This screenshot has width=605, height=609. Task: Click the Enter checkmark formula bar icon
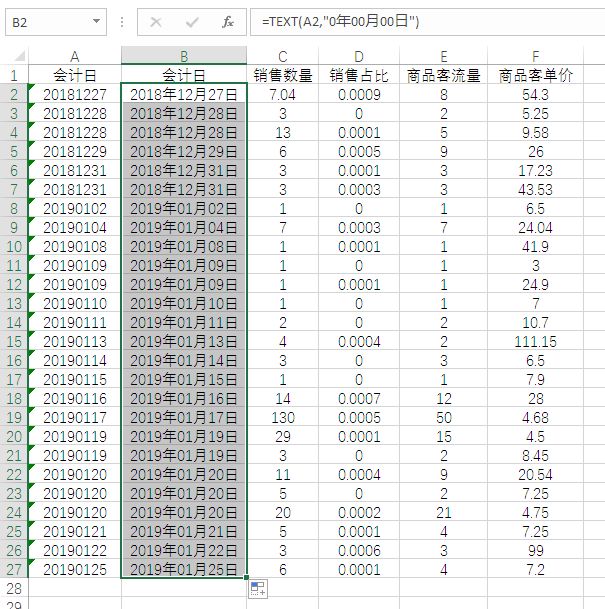point(192,22)
